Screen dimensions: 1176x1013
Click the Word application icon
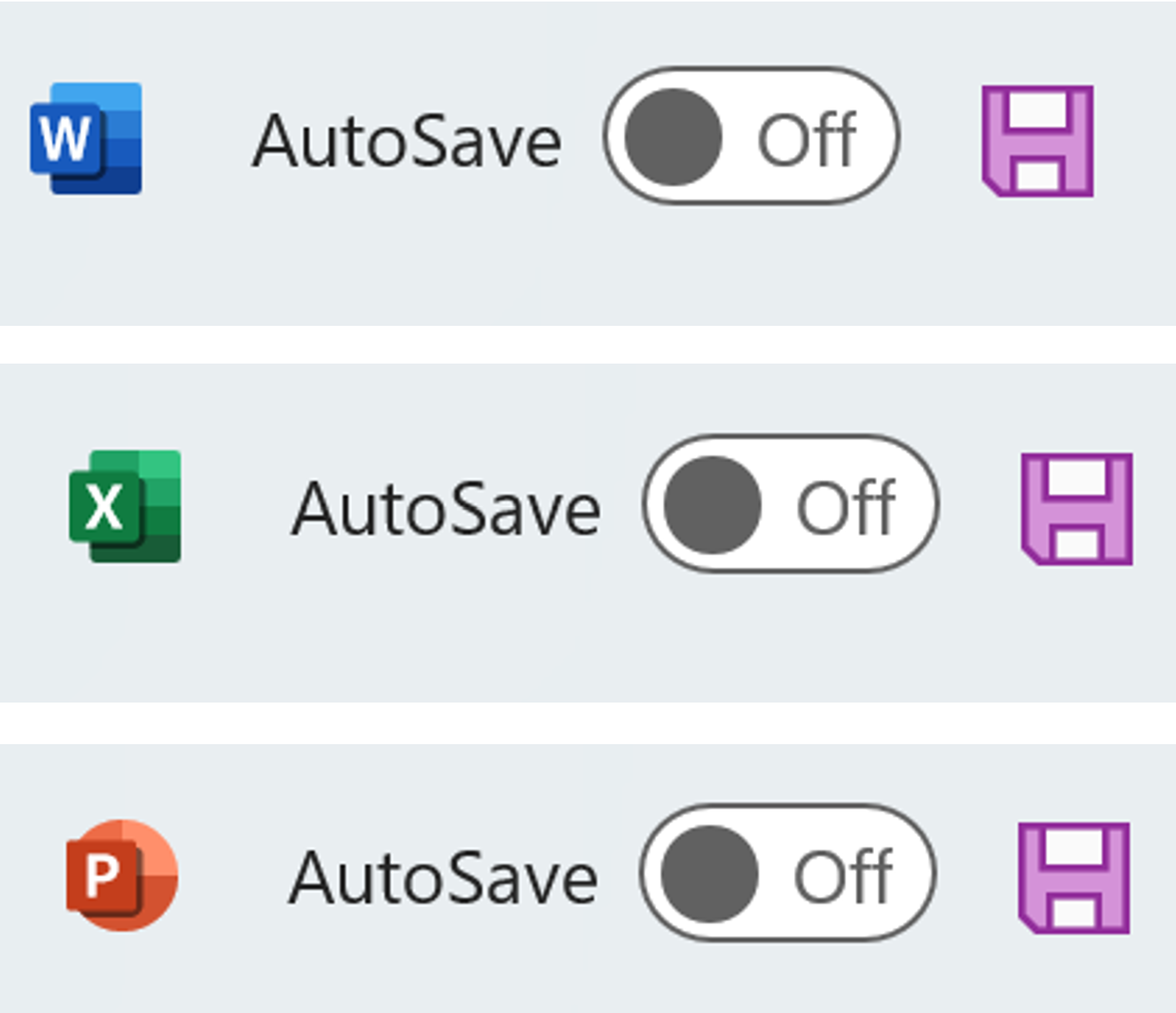coord(86,139)
